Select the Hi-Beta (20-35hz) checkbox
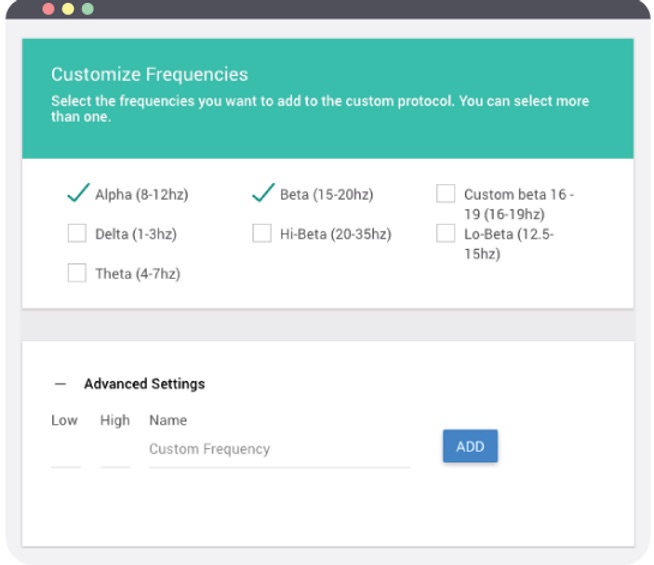 (261, 234)
